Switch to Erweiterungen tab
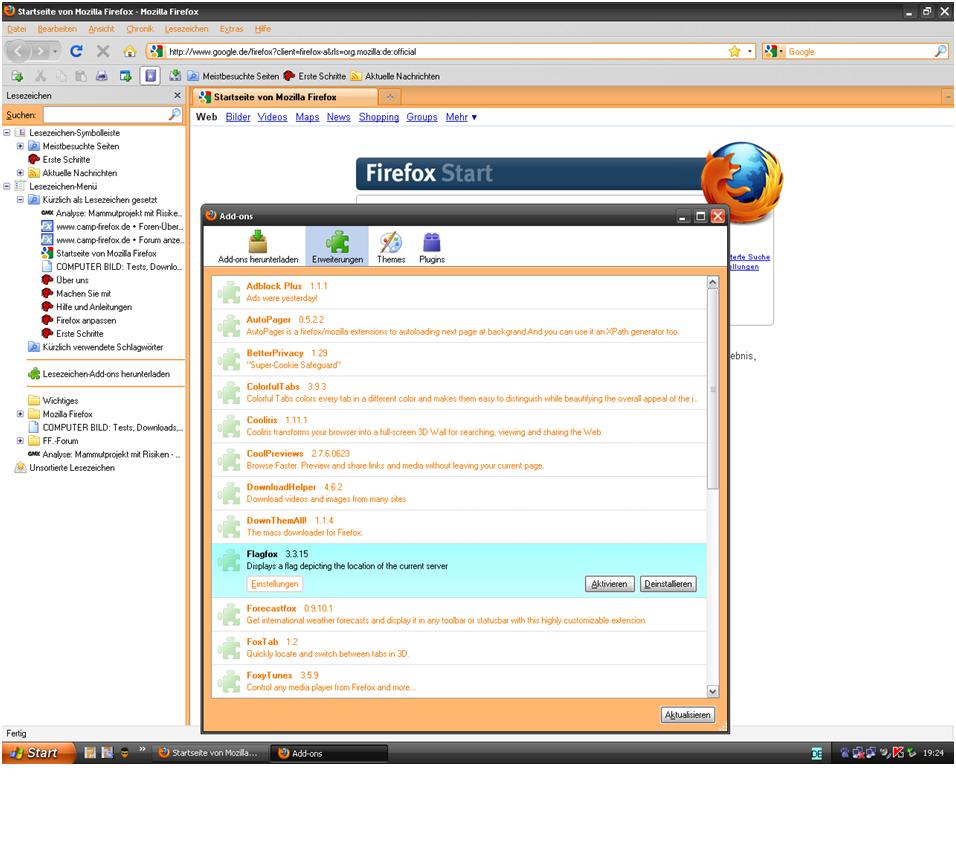 point(337,247)
